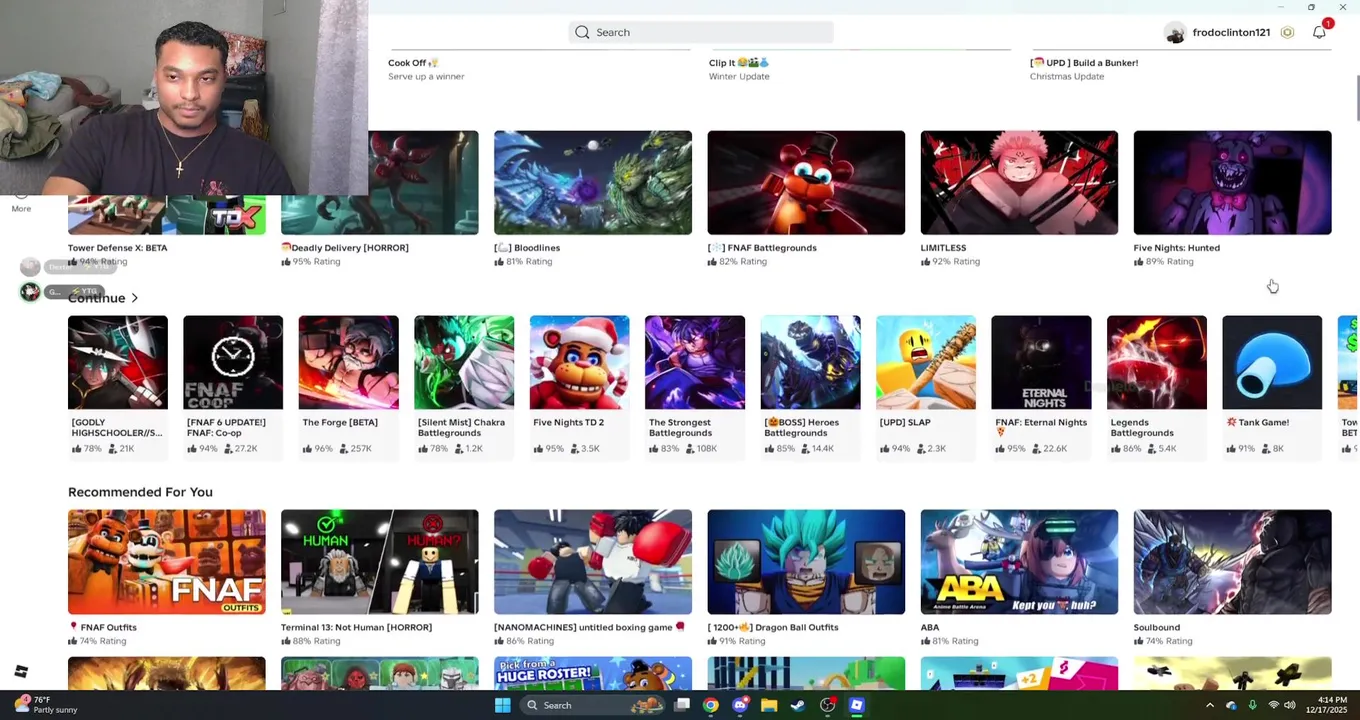Click the taskbar volume icon

pyautogui.click(x=1290, y=705)
